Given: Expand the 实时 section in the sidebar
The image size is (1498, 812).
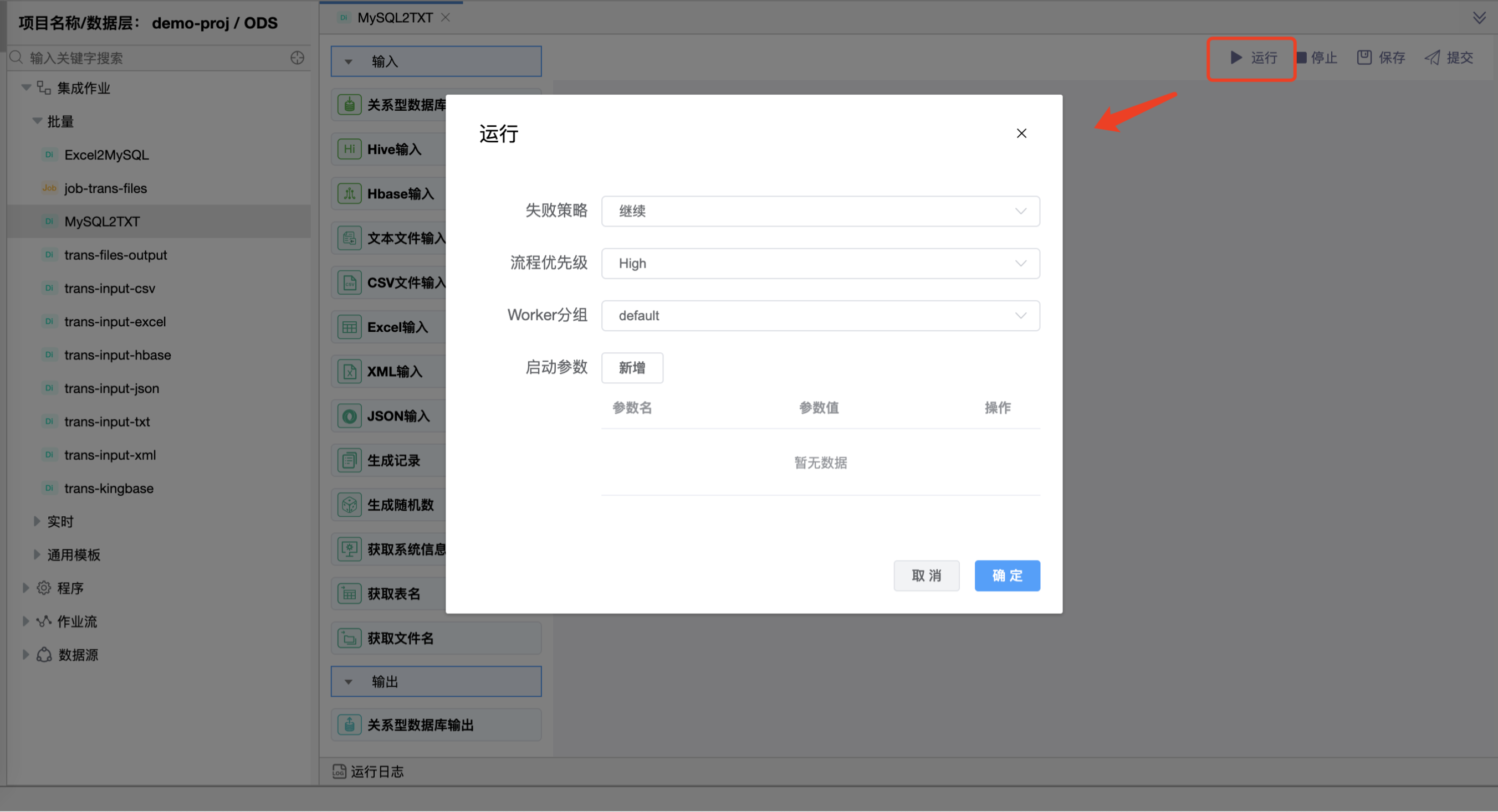Looking at the screenshot, I should click(x=37, y=521).
